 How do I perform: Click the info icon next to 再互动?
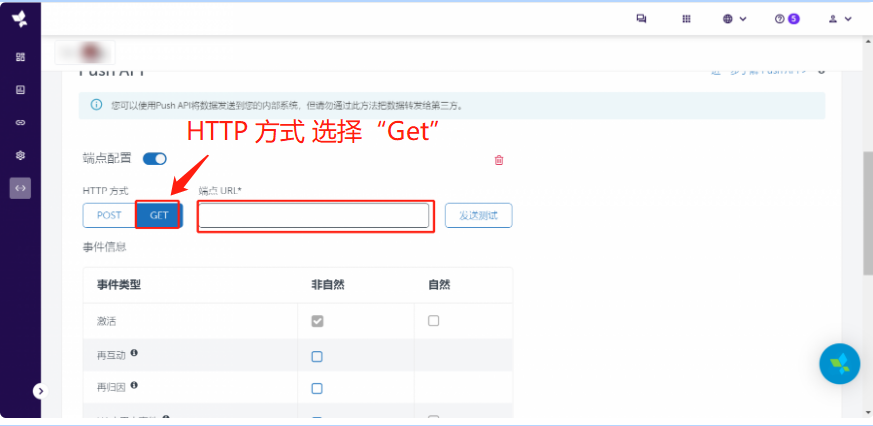pyautogui.click(x=134, y=352)
